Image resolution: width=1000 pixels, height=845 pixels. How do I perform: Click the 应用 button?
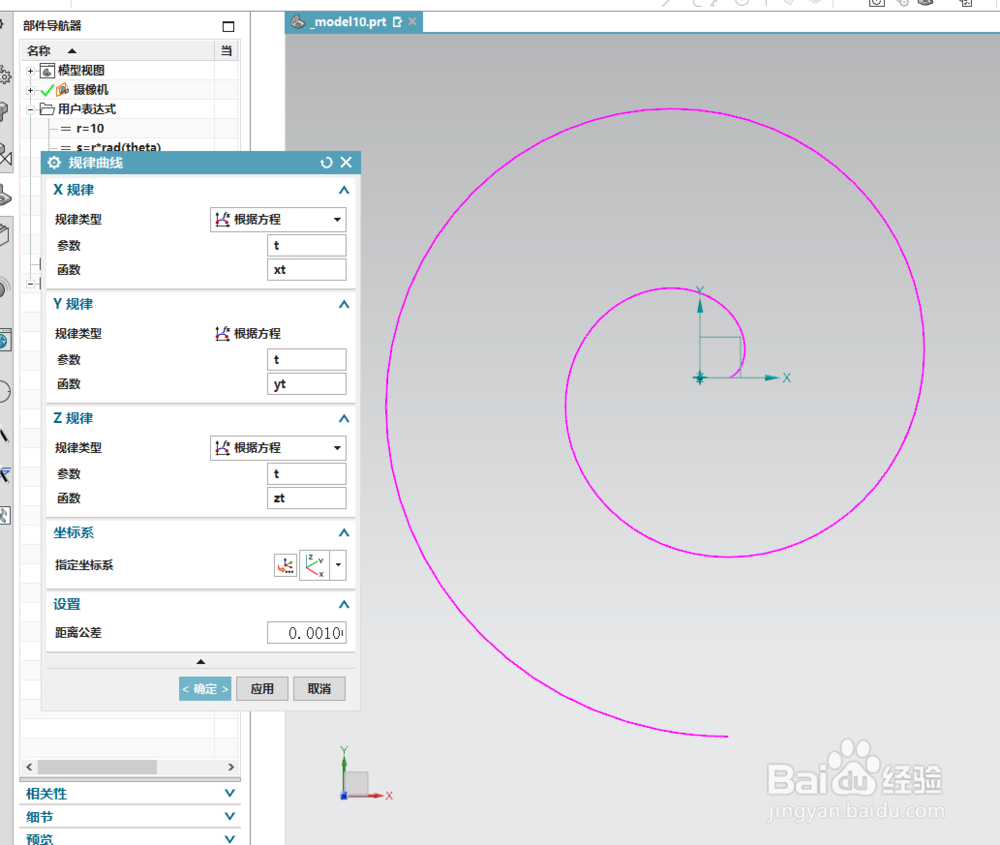262,689
